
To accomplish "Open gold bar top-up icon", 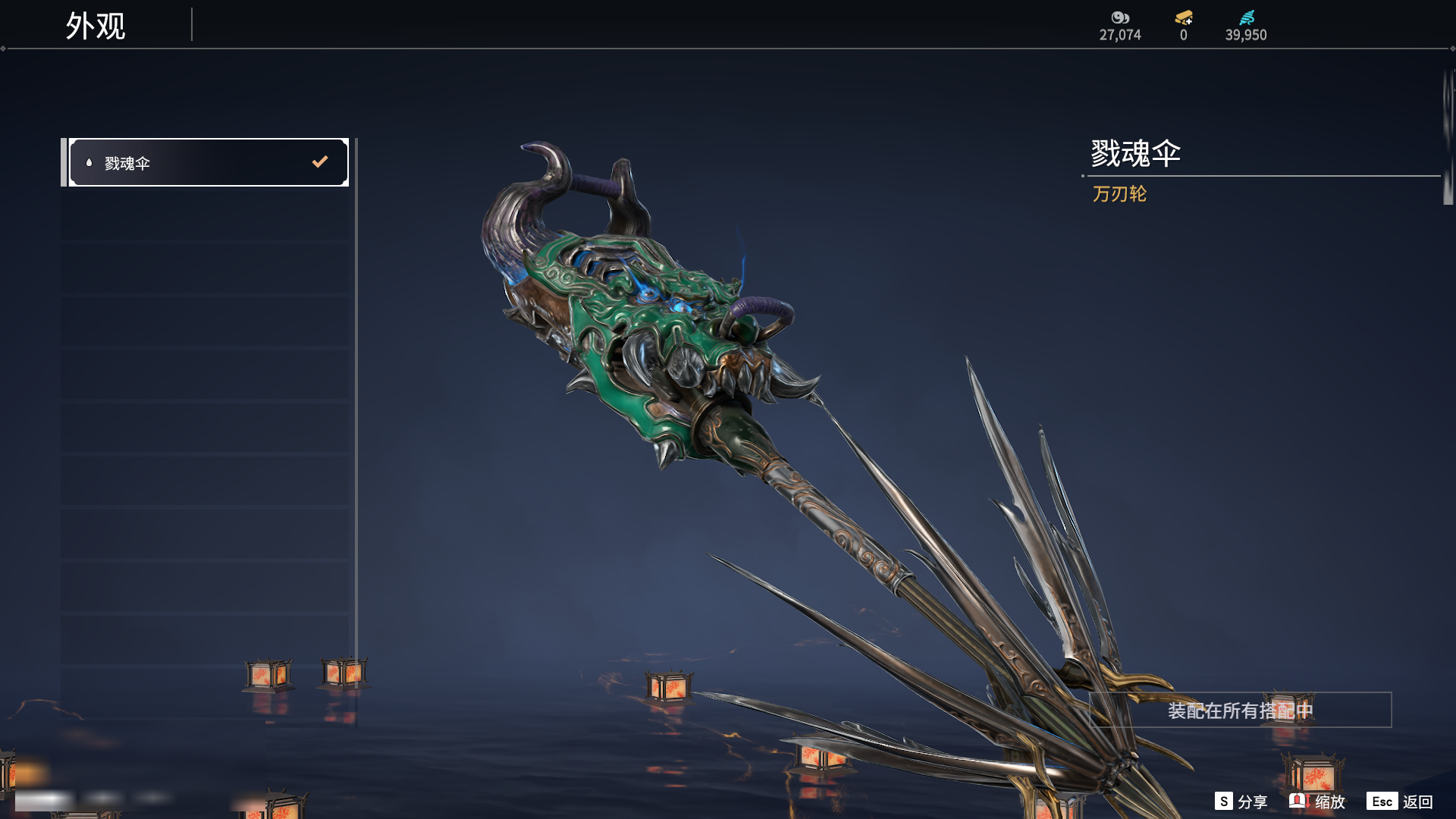I will (1184, 17).
